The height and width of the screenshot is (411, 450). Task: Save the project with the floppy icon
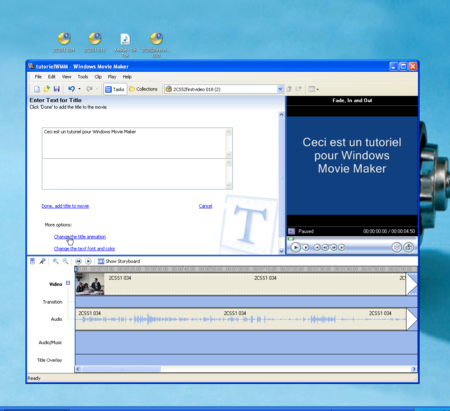[57, 89]
